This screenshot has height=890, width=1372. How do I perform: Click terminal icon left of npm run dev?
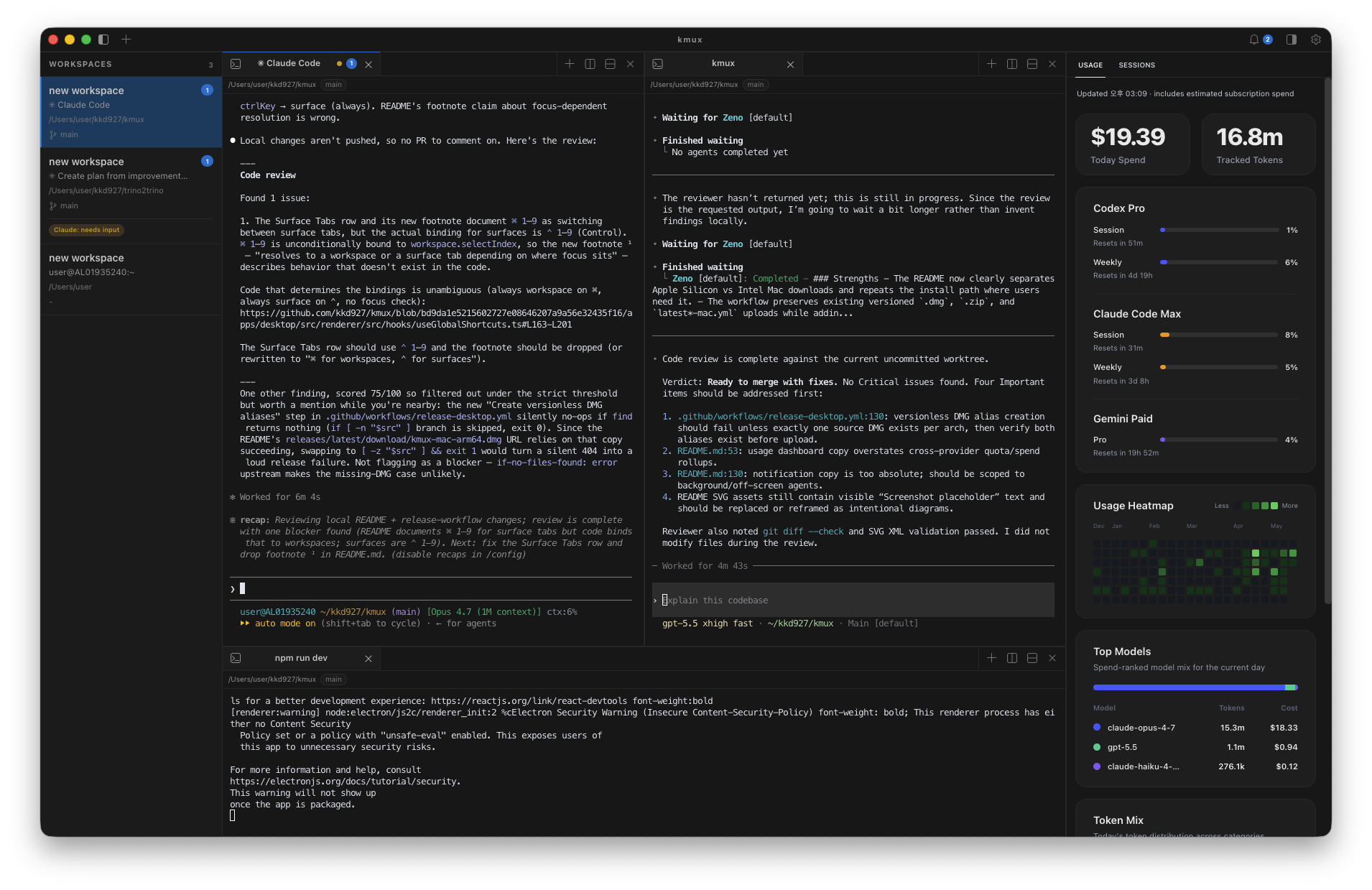pos(236,658)
